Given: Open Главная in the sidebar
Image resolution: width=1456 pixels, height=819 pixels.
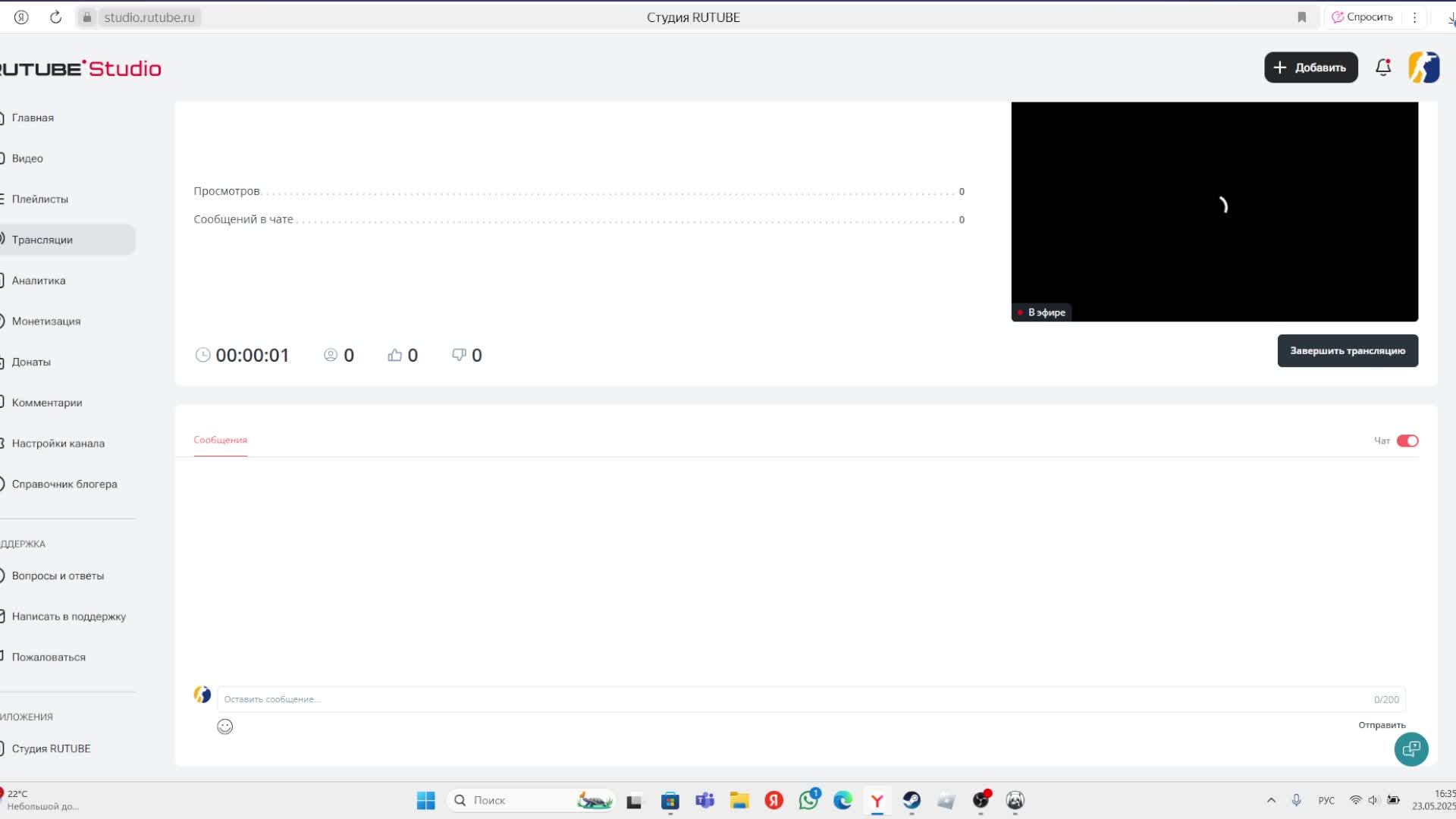Looking at the screenshot, I should click(x=33, y=118).
